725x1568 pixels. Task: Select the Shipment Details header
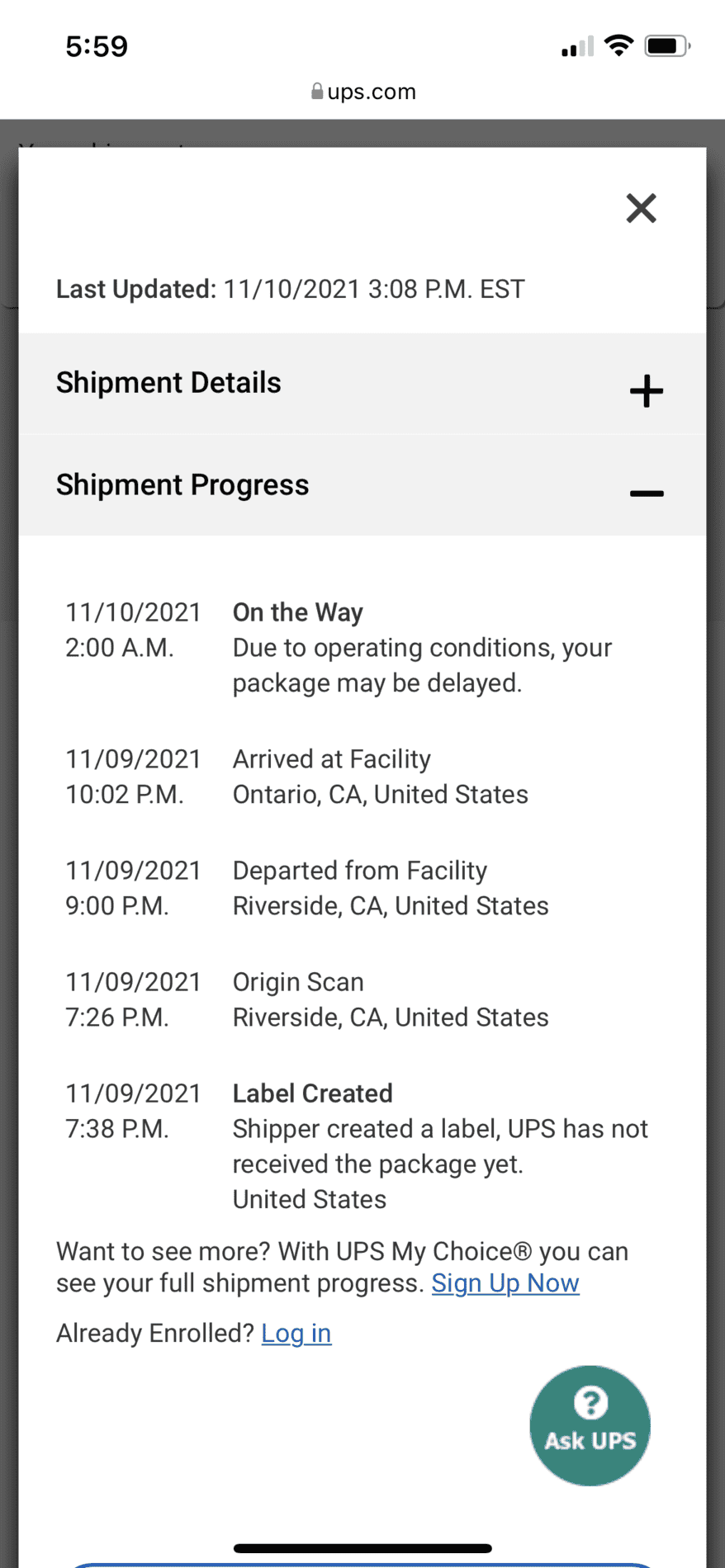362,384
